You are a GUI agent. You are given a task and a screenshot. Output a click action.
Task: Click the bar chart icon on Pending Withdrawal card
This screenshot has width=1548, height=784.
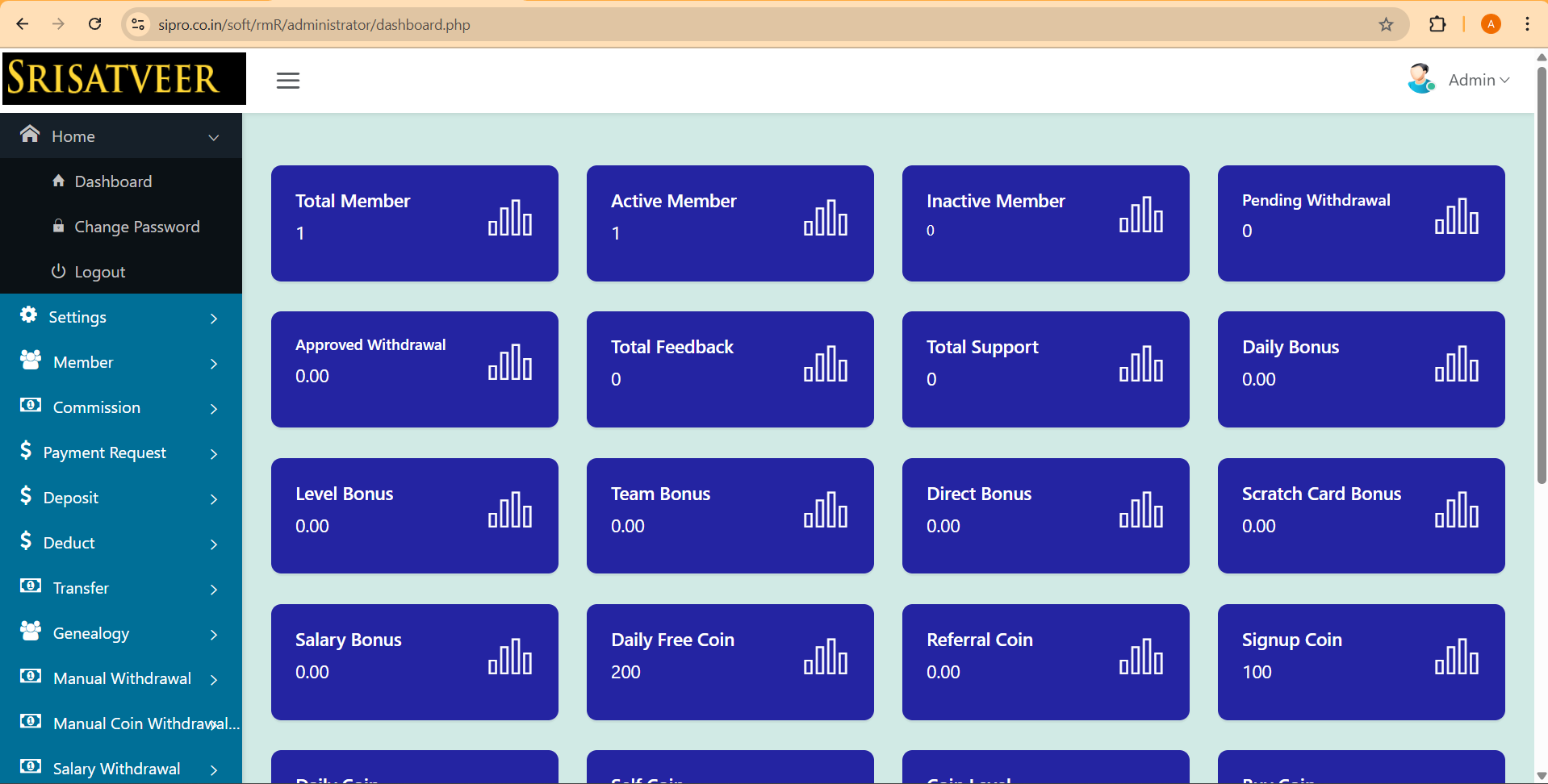click(1456, 217)
